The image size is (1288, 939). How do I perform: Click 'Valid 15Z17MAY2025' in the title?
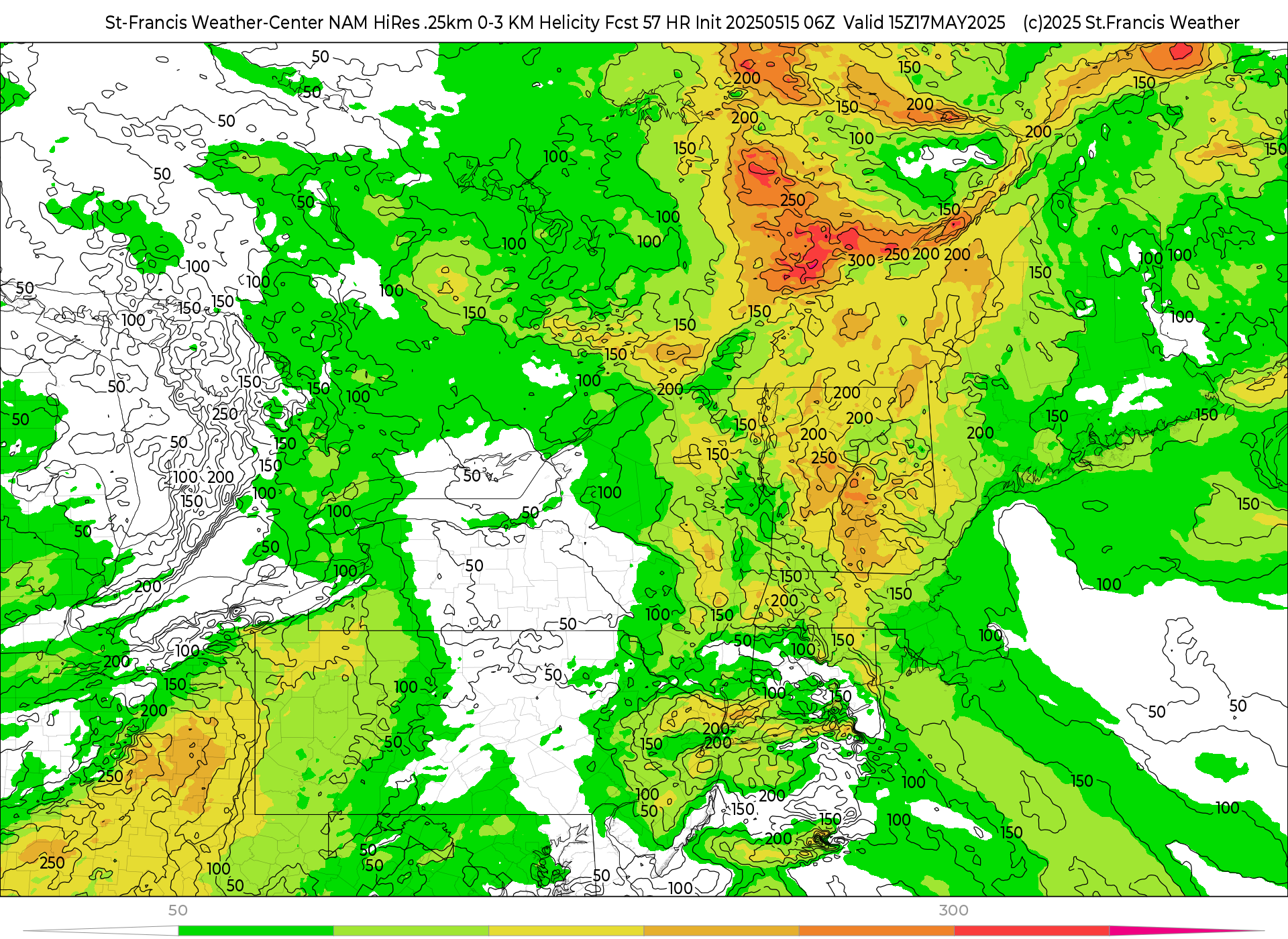click(x=924, y=23)
